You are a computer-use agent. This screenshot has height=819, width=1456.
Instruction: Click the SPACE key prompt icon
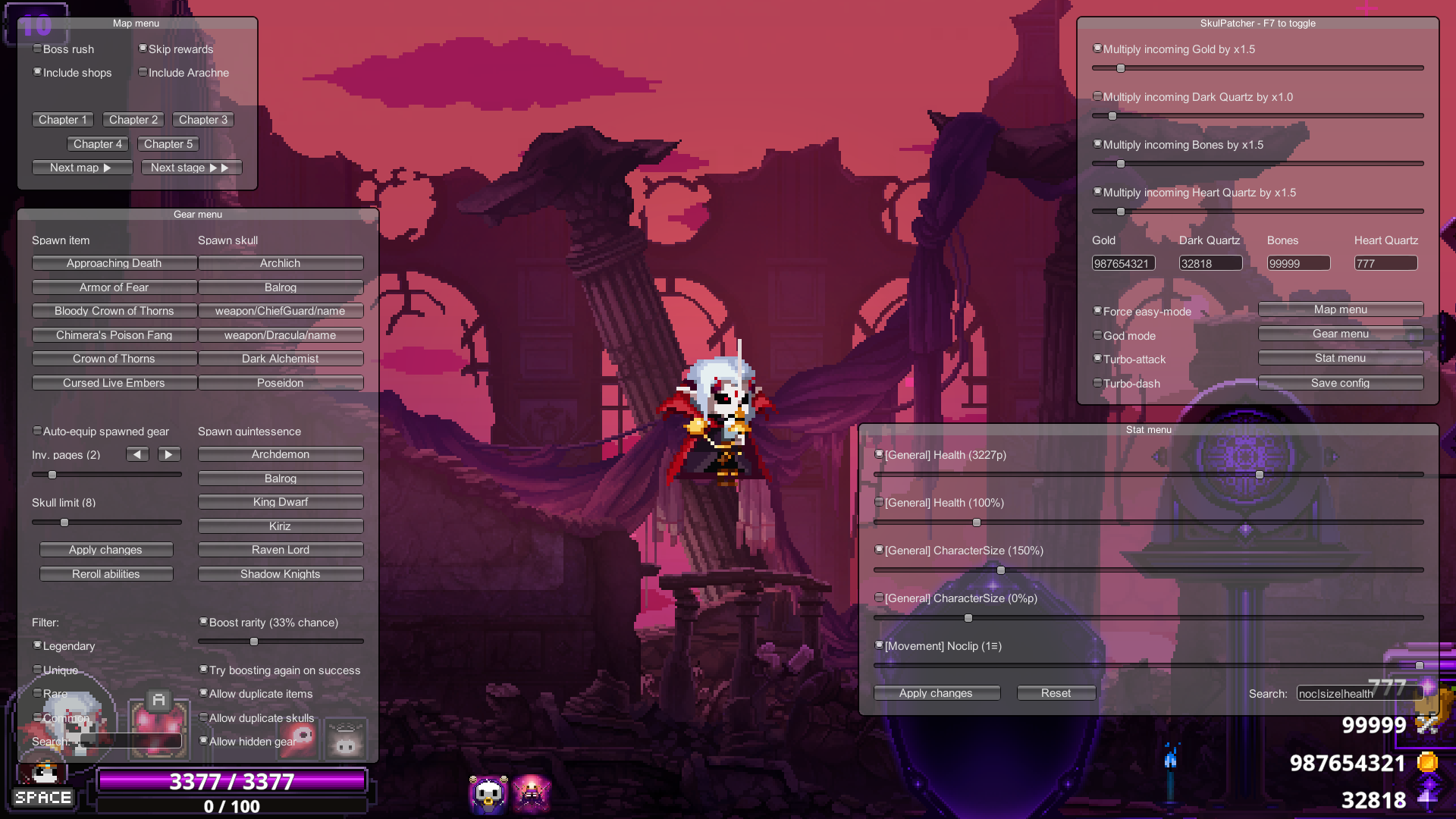[x=43, y=798]
